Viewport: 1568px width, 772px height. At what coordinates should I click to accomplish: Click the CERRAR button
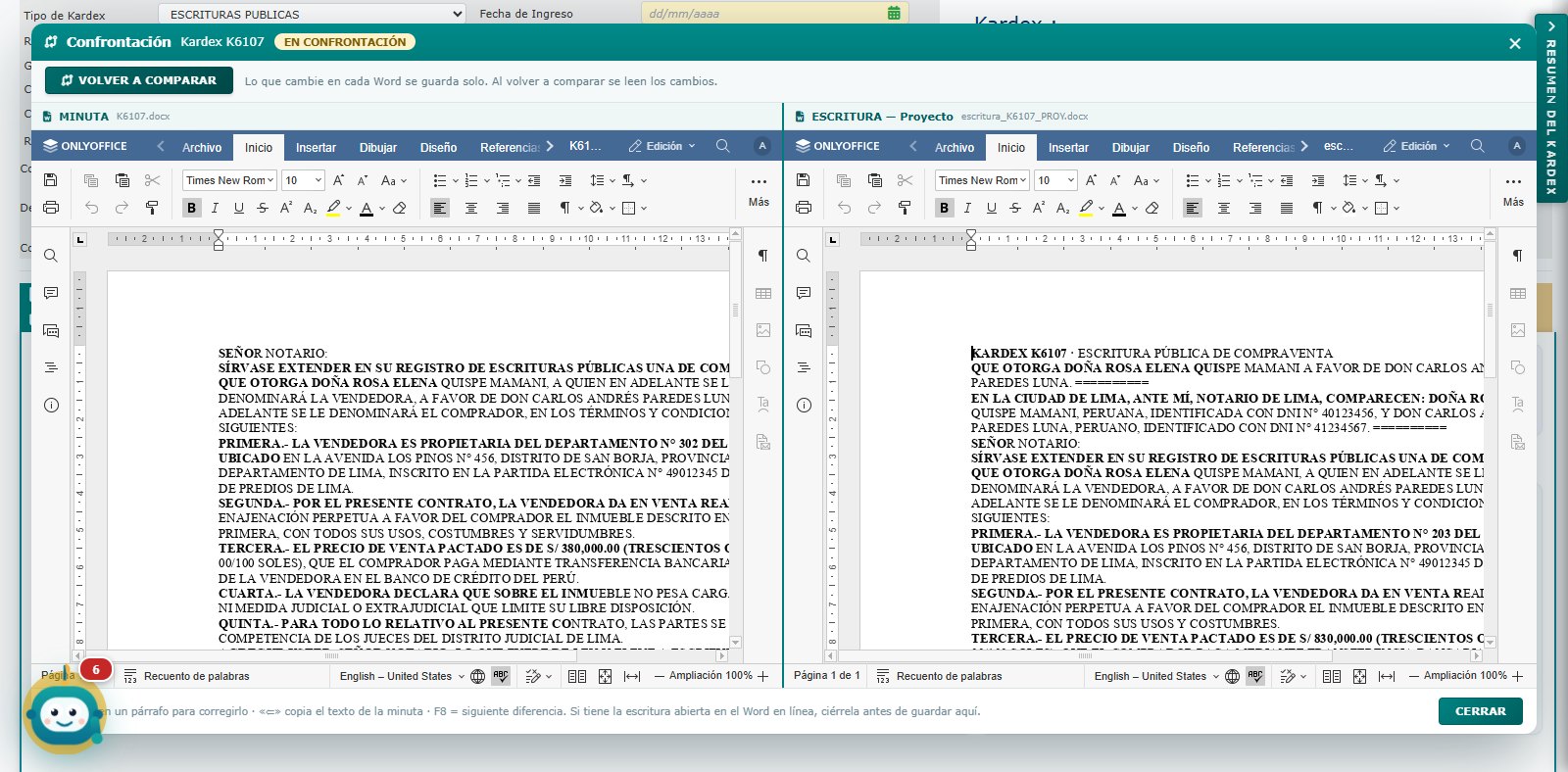pyautogui.click(x=1480, y=711)
